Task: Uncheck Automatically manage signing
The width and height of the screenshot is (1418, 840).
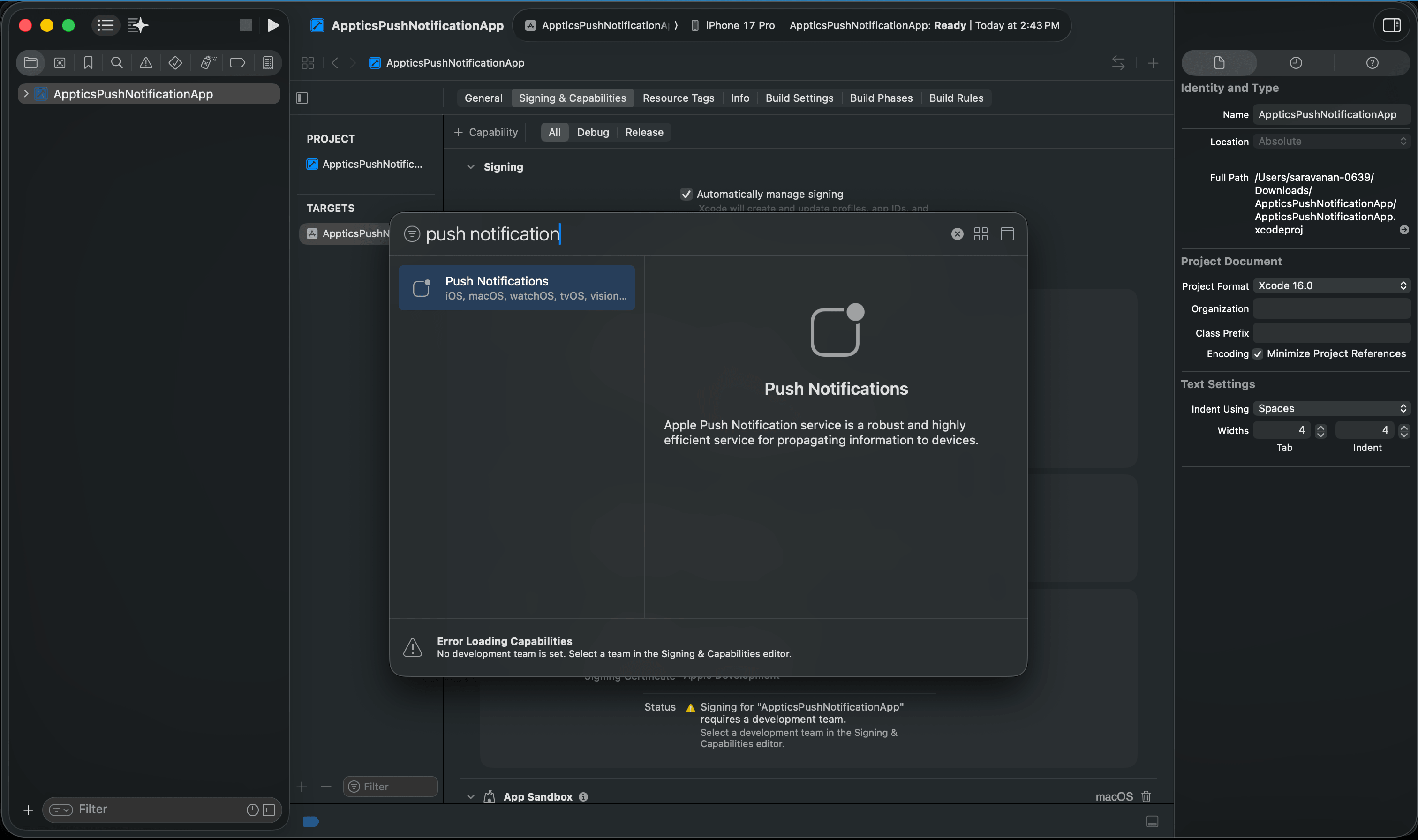Action: (x=686, y=194)
